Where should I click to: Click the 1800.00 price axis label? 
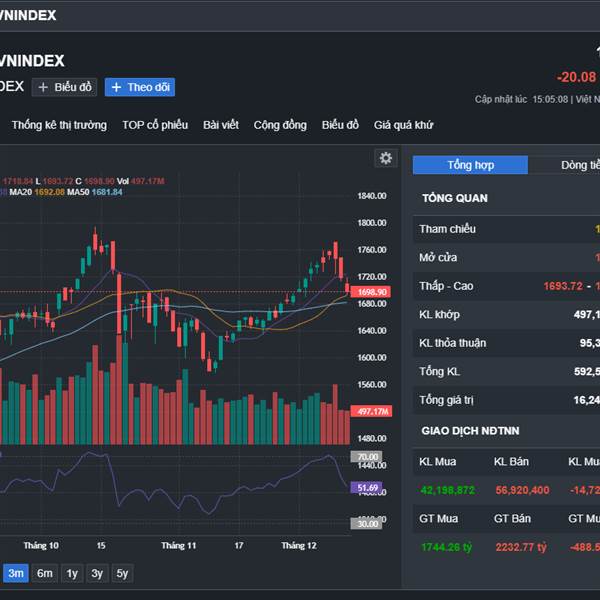372,223
